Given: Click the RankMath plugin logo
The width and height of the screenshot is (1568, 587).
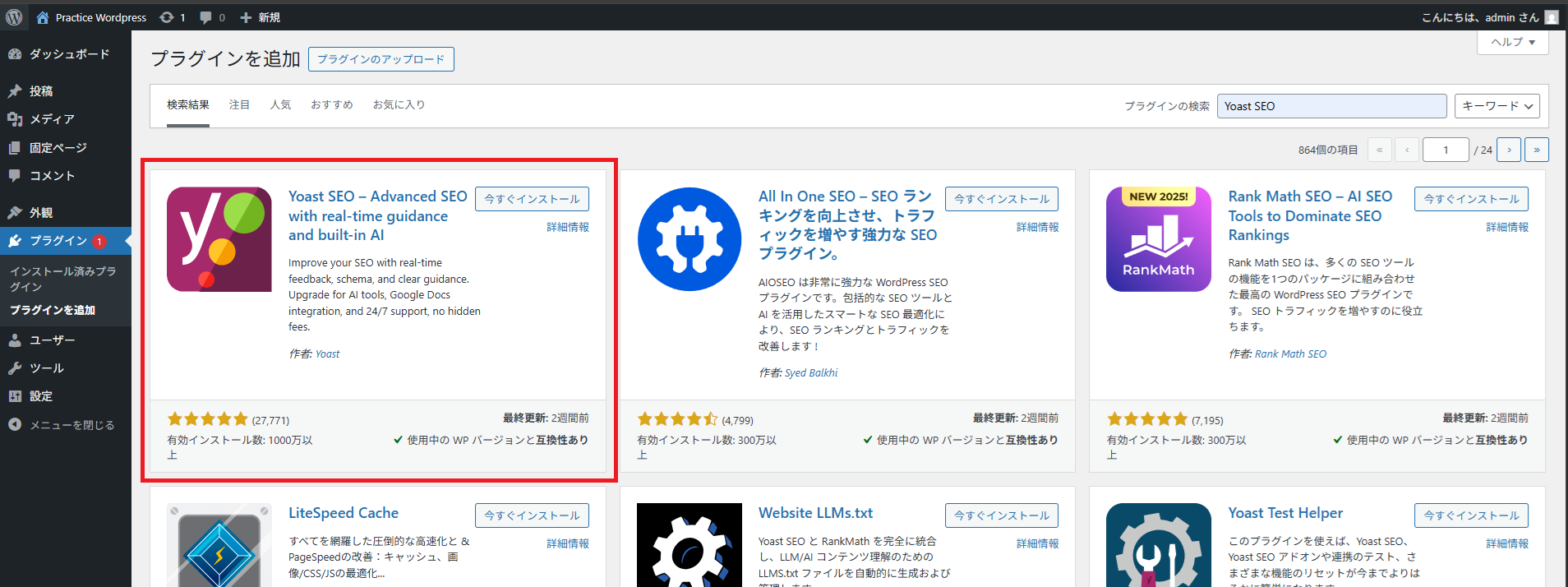Looking at the screenshot, I should click(x=1159, y=239).
